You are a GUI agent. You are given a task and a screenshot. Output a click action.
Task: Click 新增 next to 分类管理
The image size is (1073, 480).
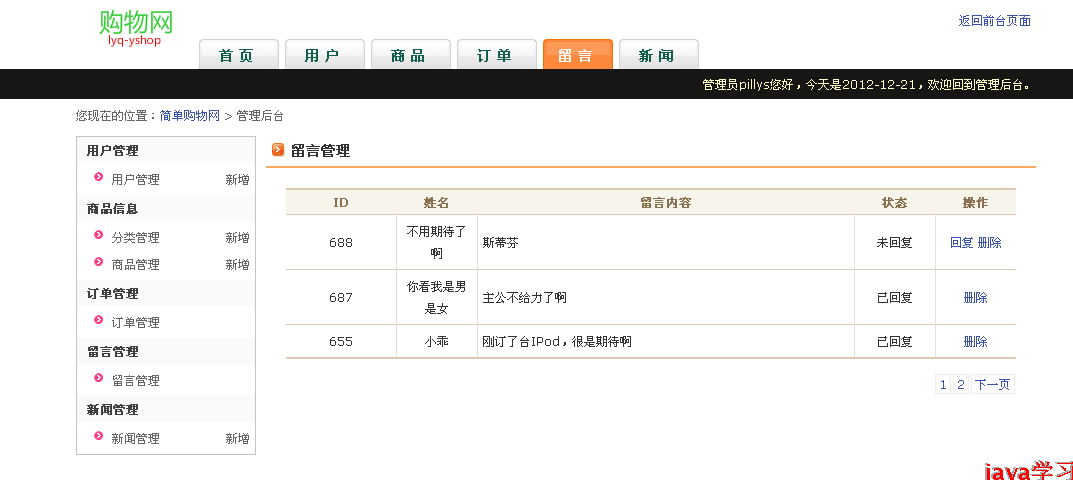coord(237,238)
